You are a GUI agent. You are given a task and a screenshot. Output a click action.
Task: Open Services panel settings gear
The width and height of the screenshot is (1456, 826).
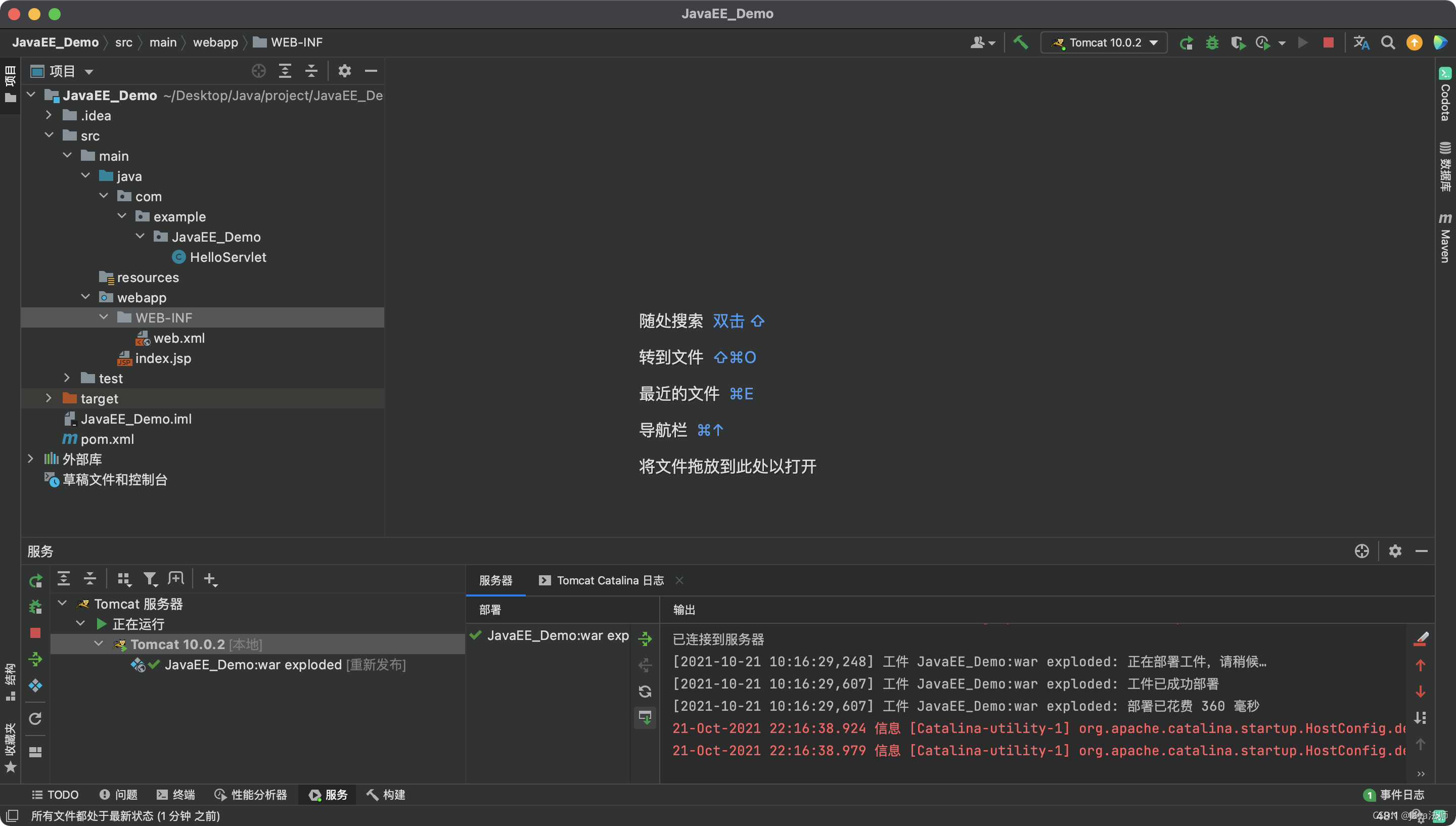tap(1395, 551)
